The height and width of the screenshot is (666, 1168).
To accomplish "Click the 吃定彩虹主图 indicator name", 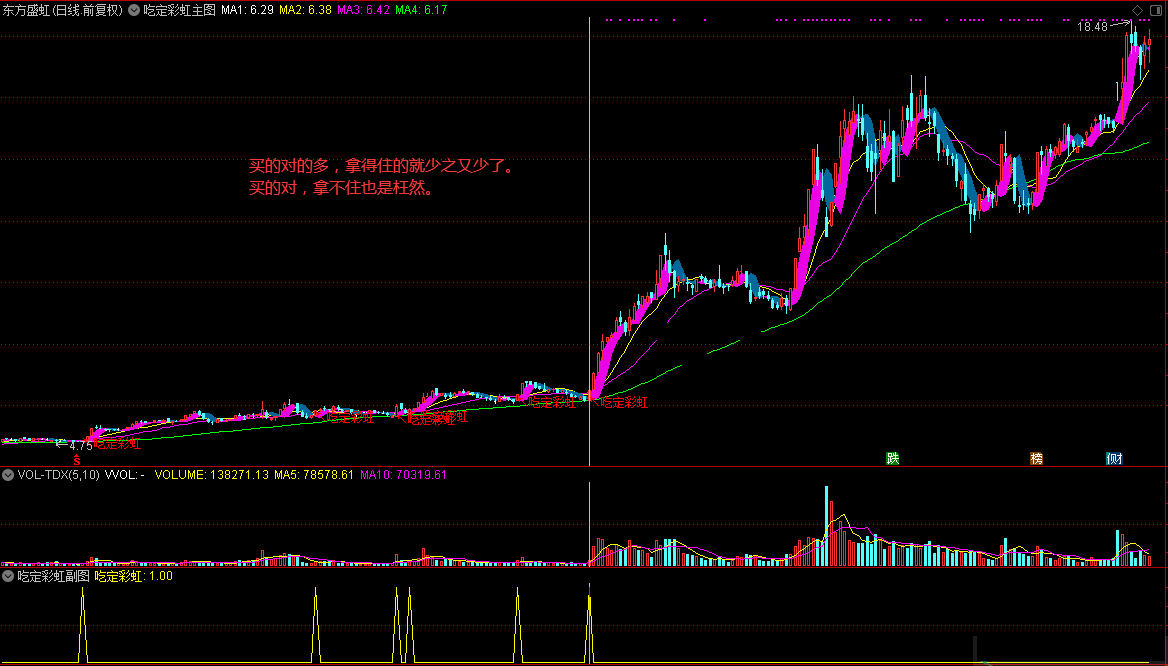I will click(x=179, y=10).
